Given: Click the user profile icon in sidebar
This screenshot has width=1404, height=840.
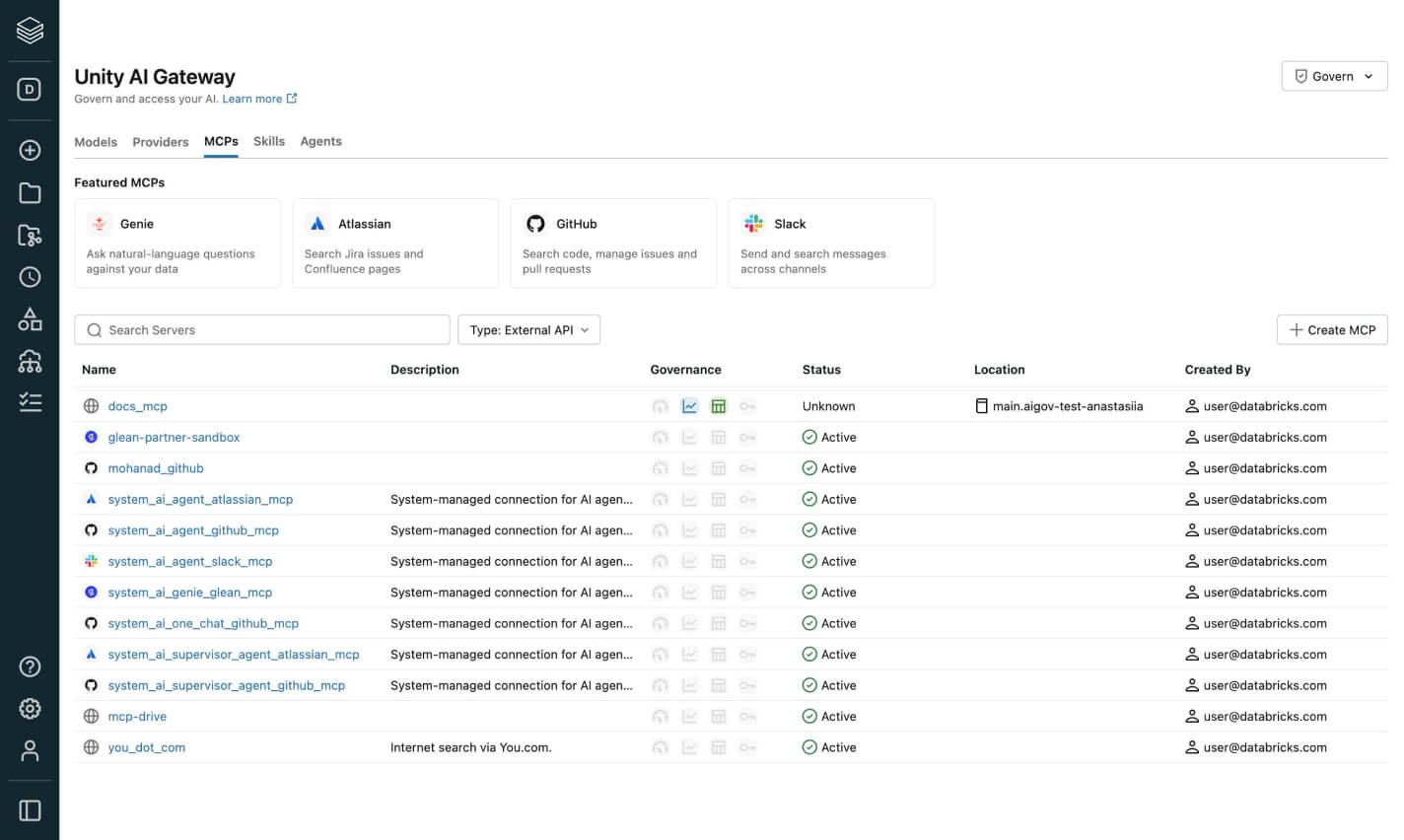Looking at the screenshot, I should [30, 751].
